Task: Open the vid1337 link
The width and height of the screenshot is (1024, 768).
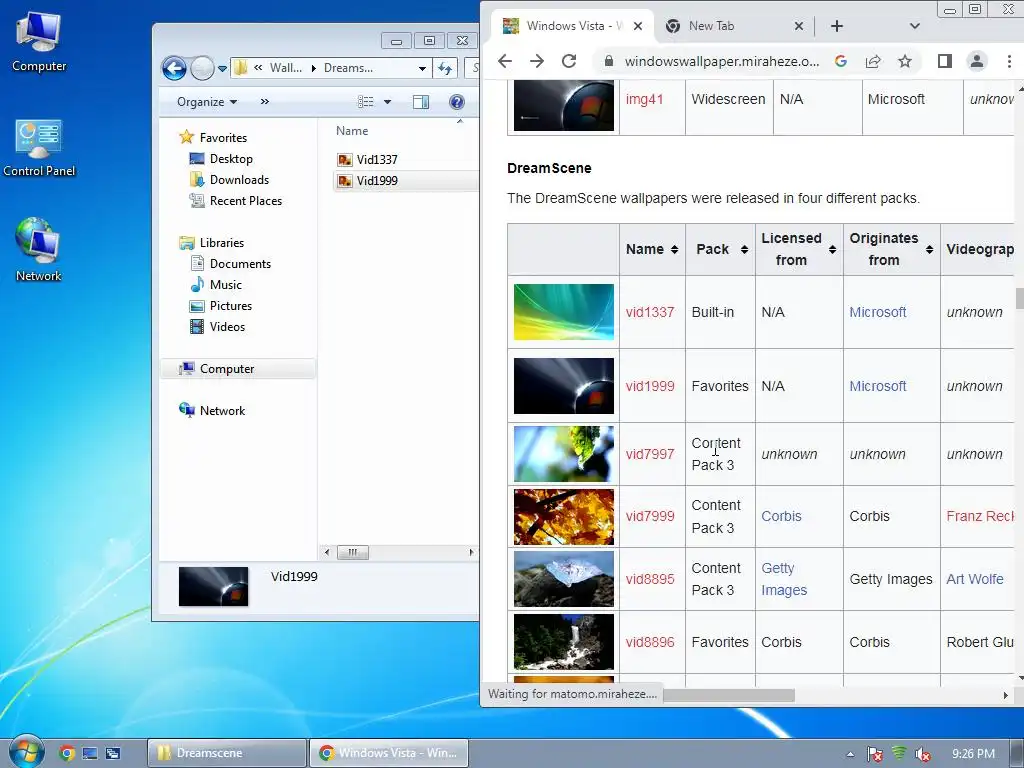Action: (x=650, y=312)
